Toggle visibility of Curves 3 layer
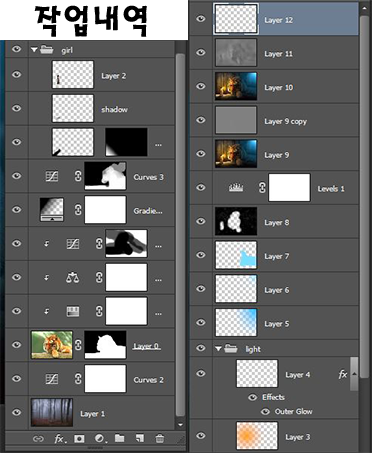The width and height of the screenshot is (372, 453). (16, 176)
